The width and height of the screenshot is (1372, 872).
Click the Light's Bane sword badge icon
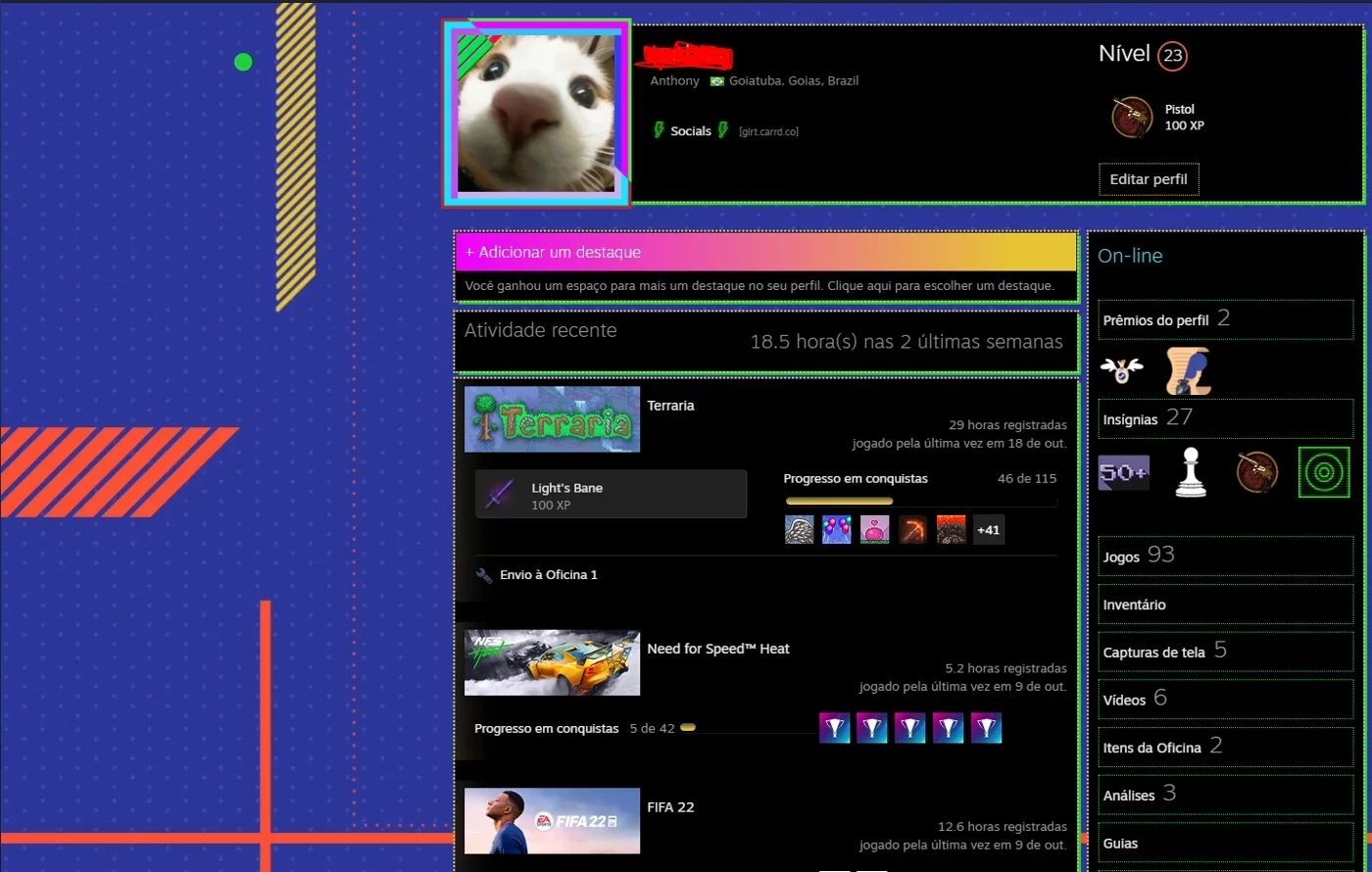(x=501, y=495)
